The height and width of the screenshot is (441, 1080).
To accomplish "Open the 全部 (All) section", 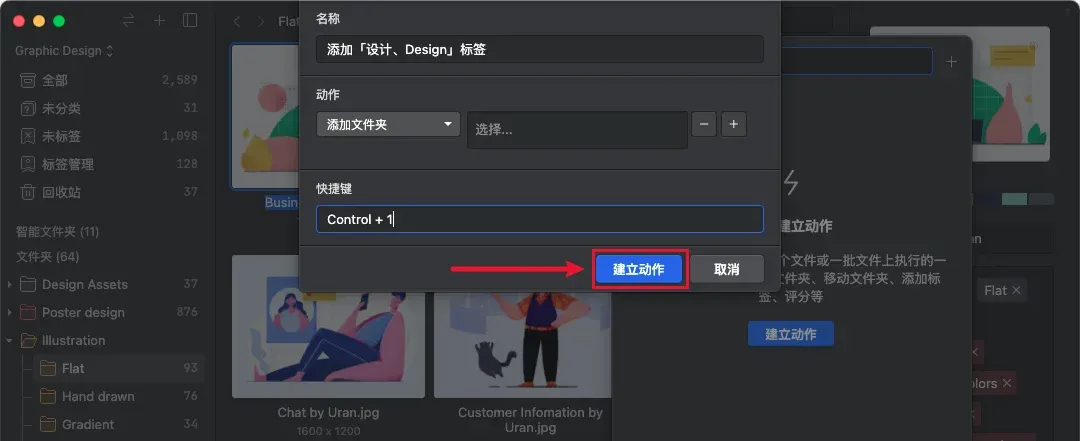I will (x=108, y=80).
